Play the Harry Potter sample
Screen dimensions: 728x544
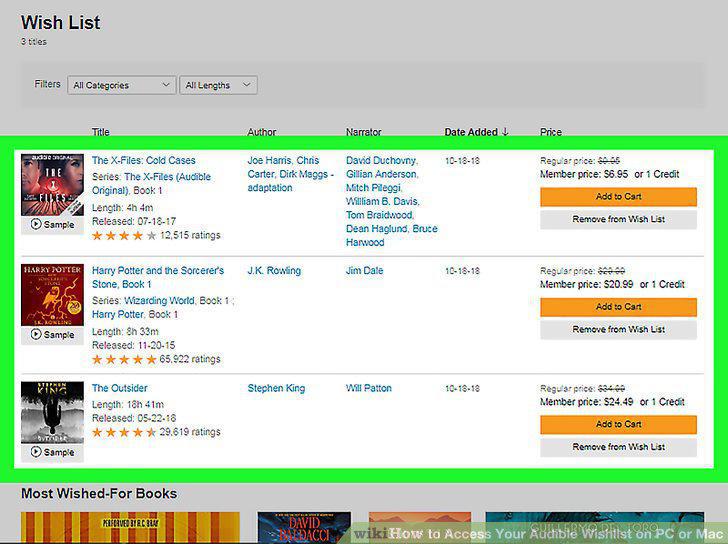click(52, 334)
